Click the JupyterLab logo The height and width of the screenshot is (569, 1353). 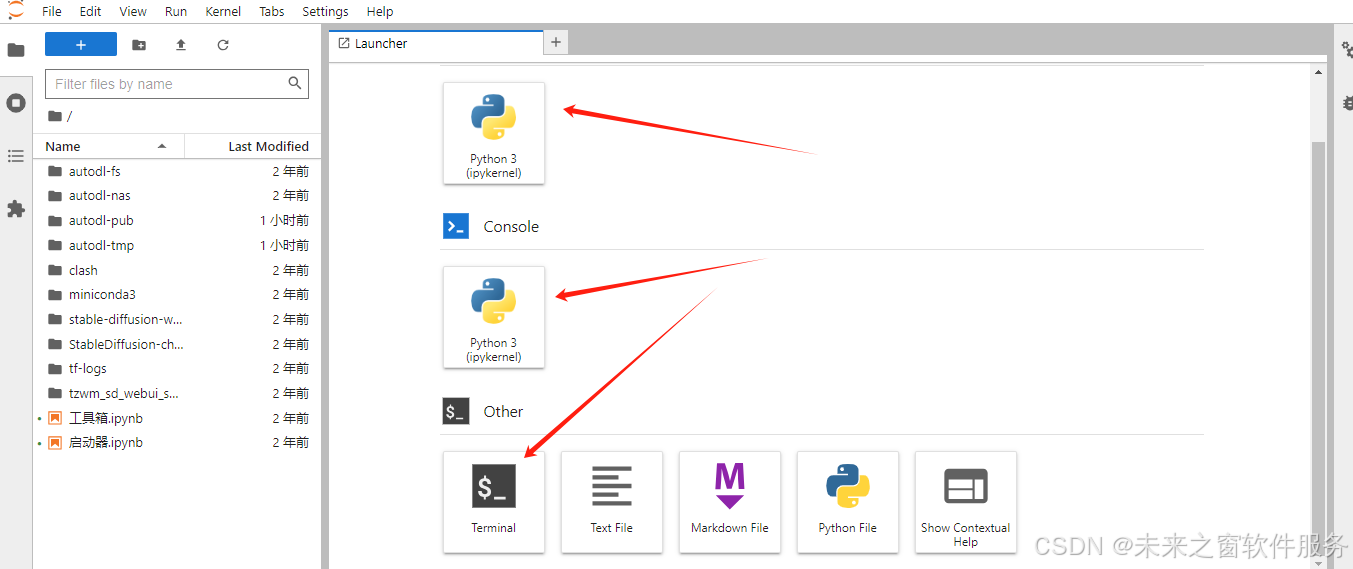[x=15, y=10]
